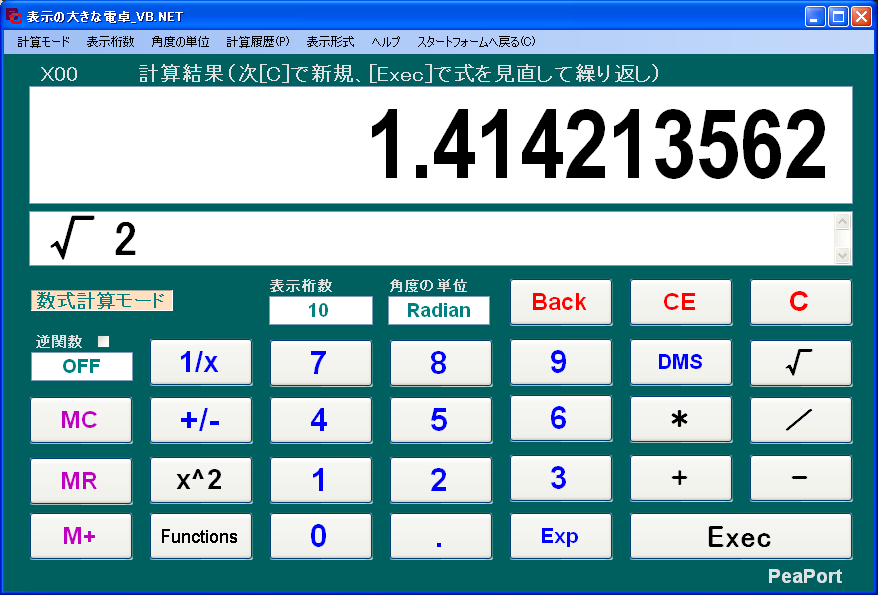Expand the 表示桁数 menu

(x=110, y=42)
